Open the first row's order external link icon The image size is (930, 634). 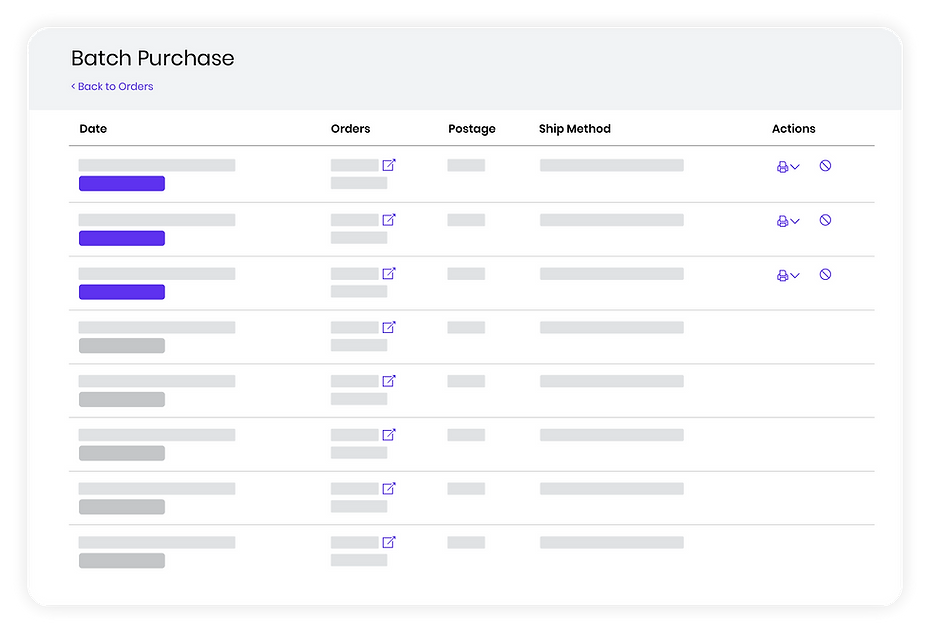[x=389, y=165]
